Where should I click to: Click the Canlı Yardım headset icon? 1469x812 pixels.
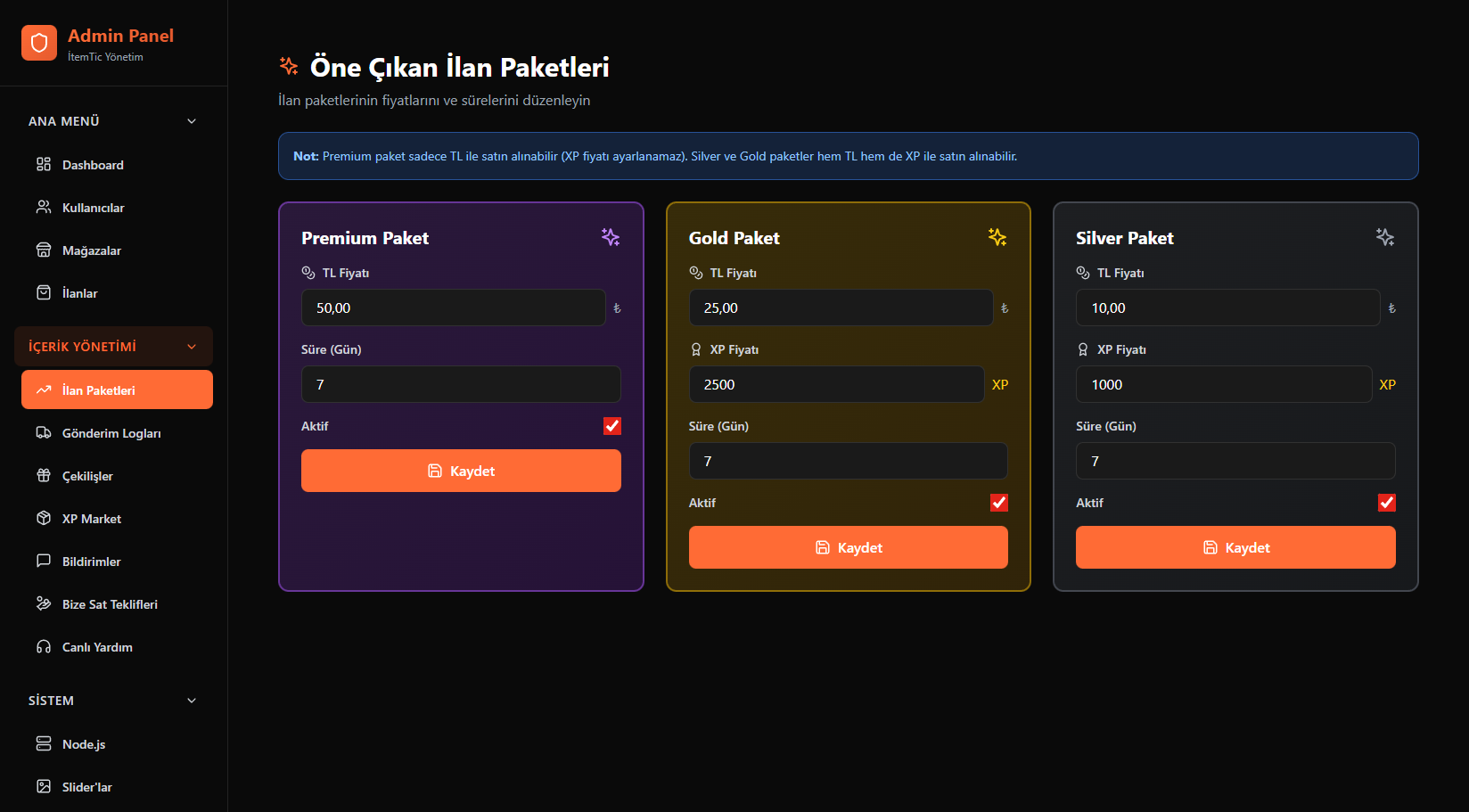click(44, 646)
